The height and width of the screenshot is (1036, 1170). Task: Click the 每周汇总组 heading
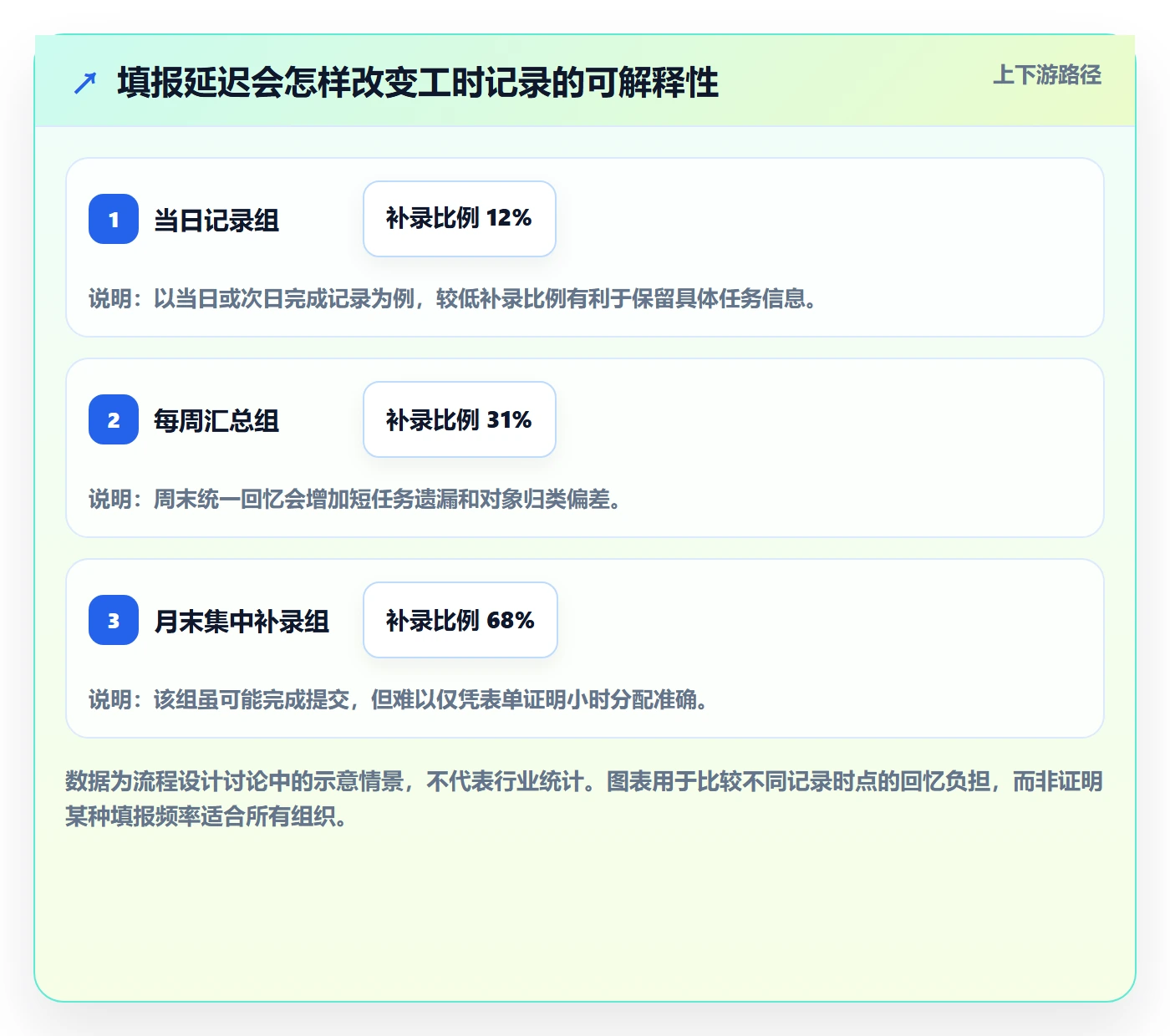(x=216, y=421)
